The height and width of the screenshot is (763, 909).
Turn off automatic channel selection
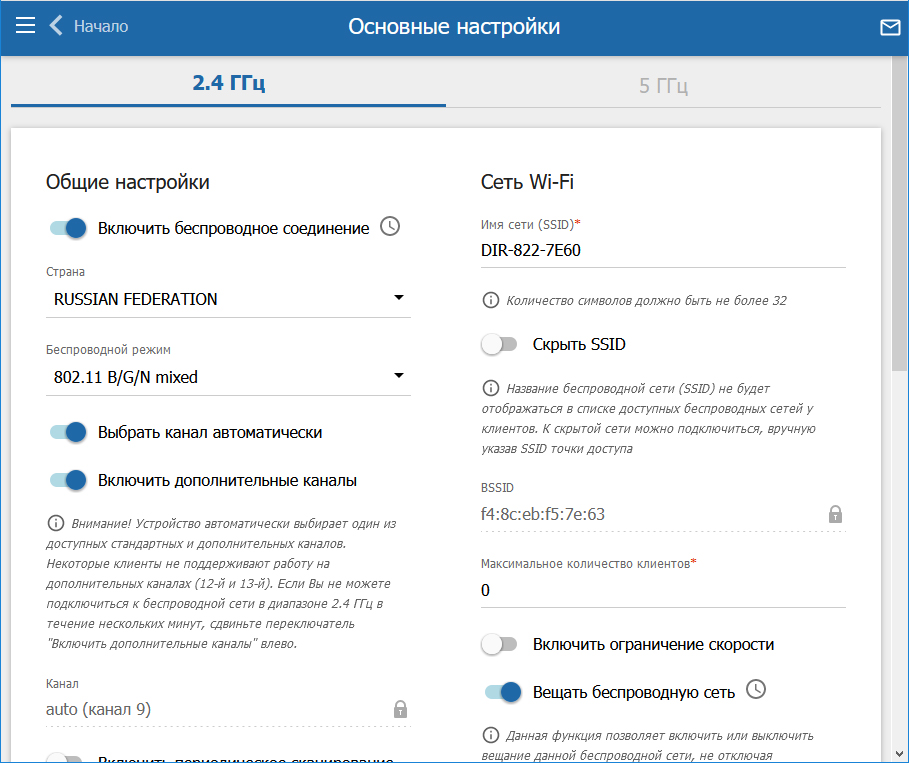click(69, 432)
